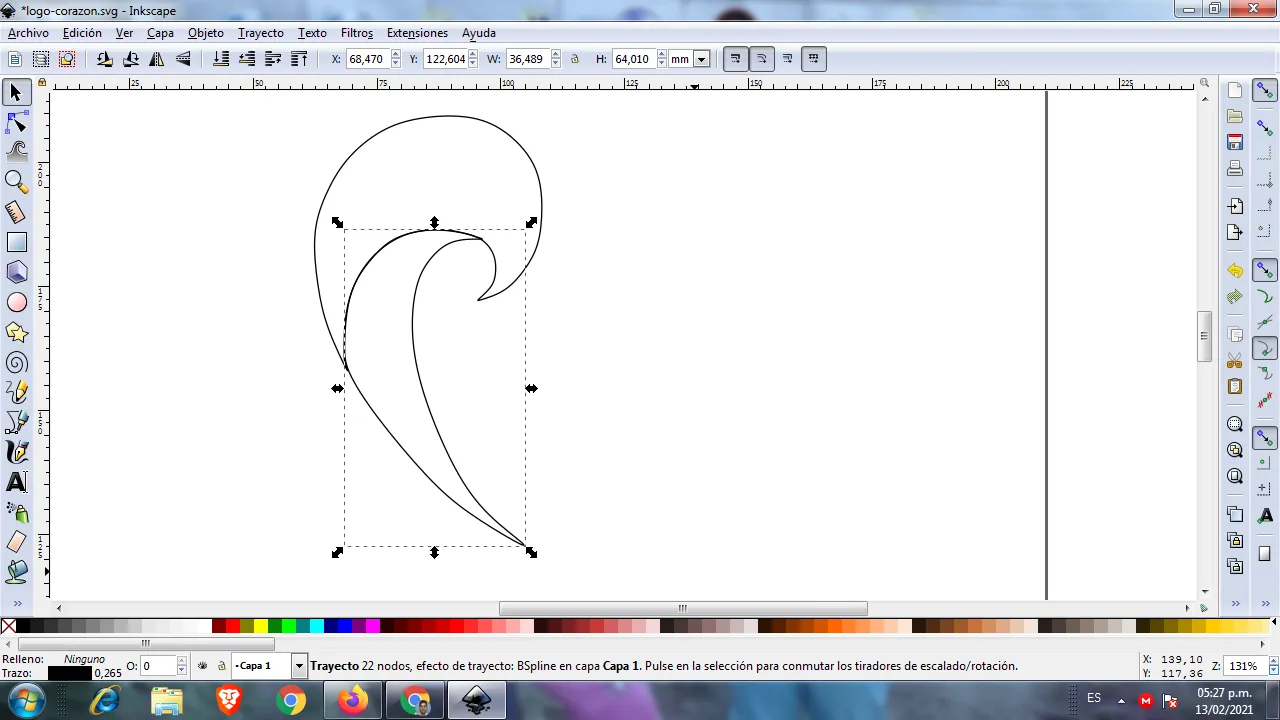The width and height of the screenshot is (1280, 720).
Task: Choose the Measure ruler tool
Action: 16,212
